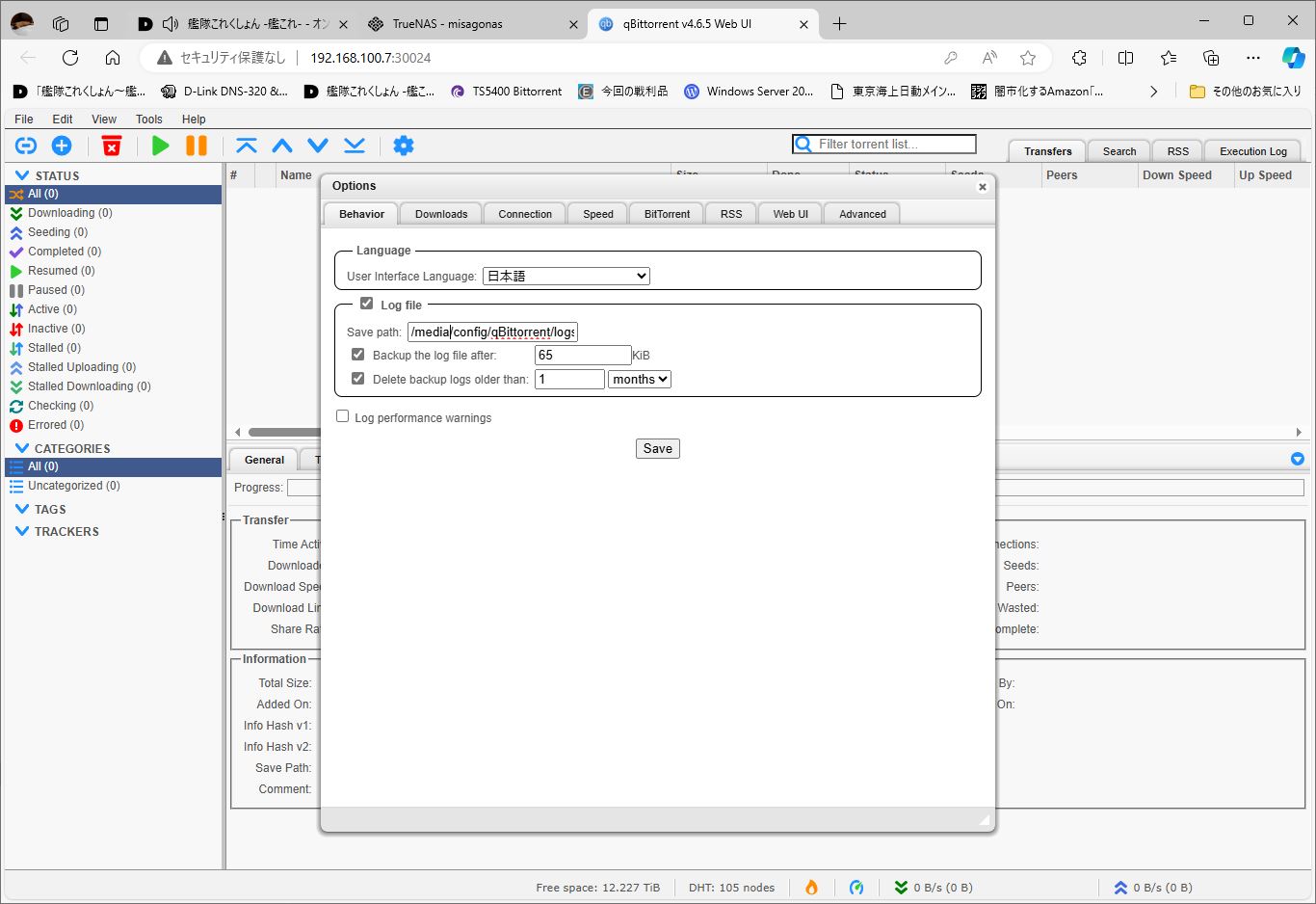Click the red Remove torrent icon
The width and height of the screenshot is (1316, 904).
pos(112,146)
